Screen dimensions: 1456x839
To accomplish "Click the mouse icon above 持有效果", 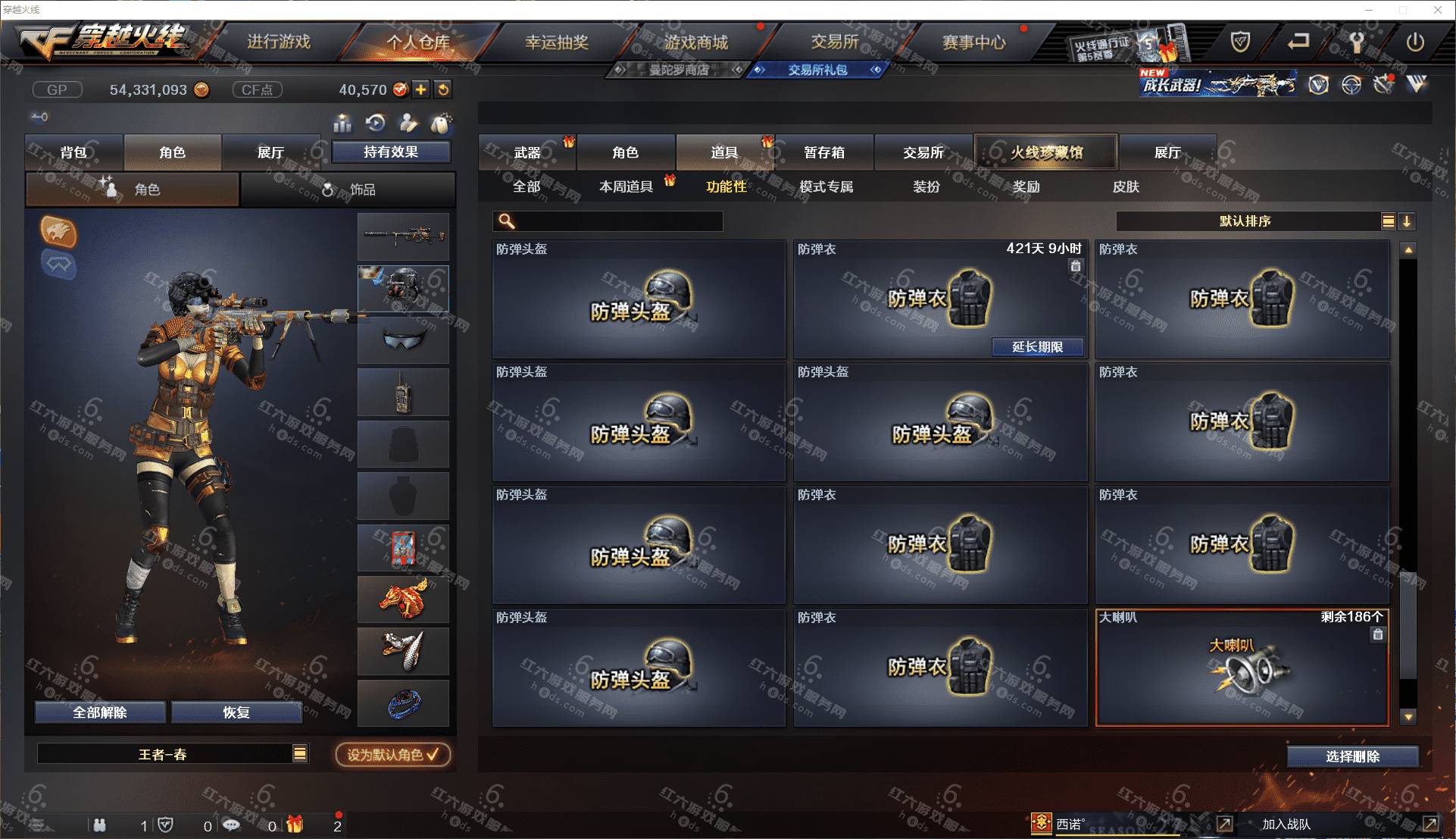I will click(441, 123).
